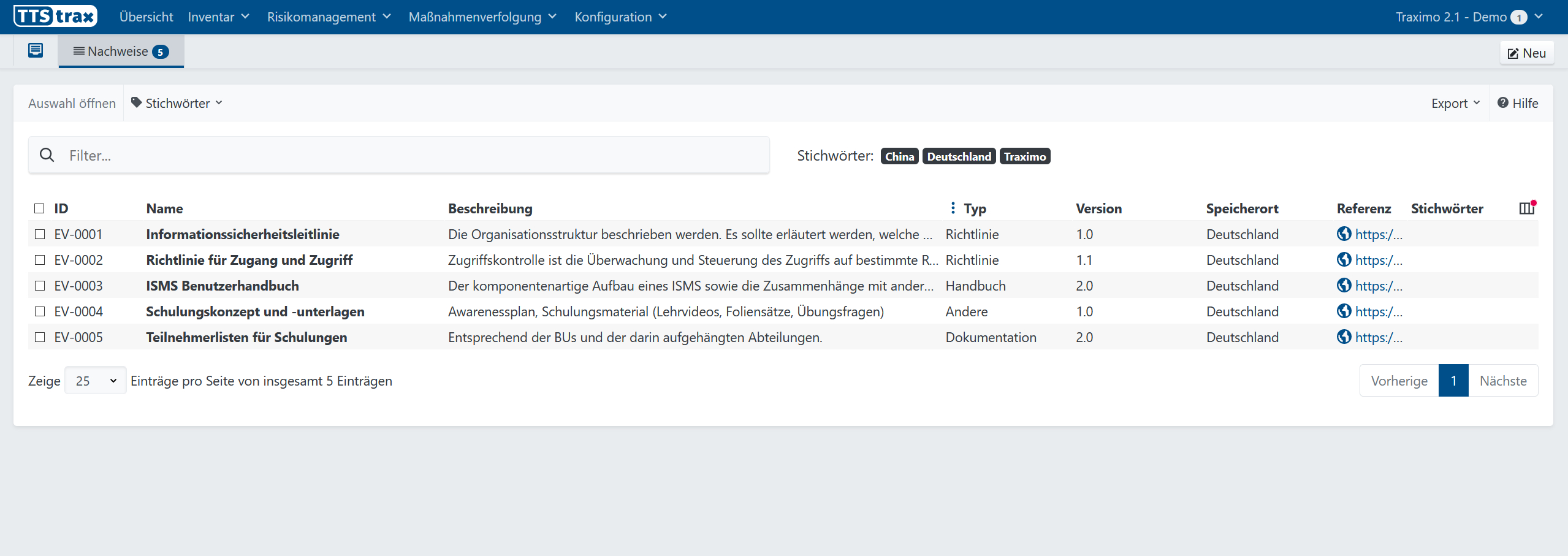Filter by the China keyword tag
The width and height of the screenshot is (1568, 556).
(899, 156)
